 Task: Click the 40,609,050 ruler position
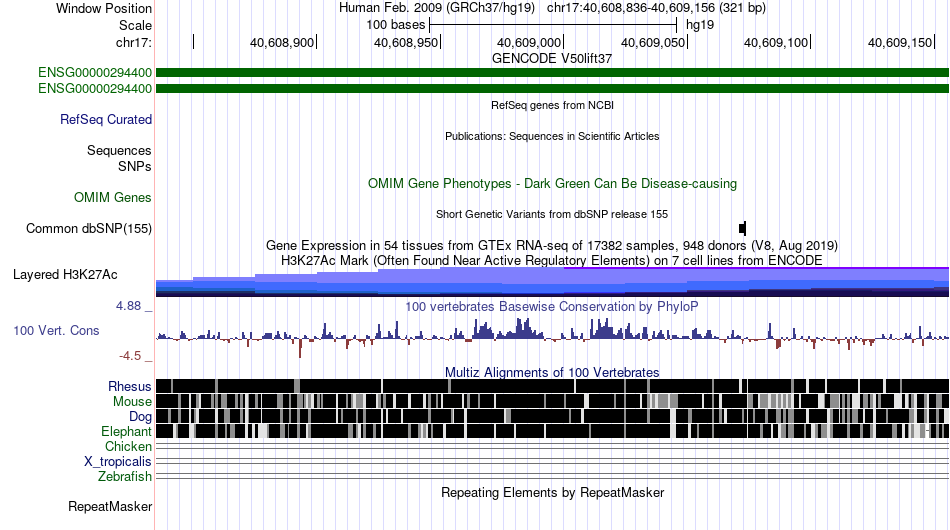coord(653,43)
